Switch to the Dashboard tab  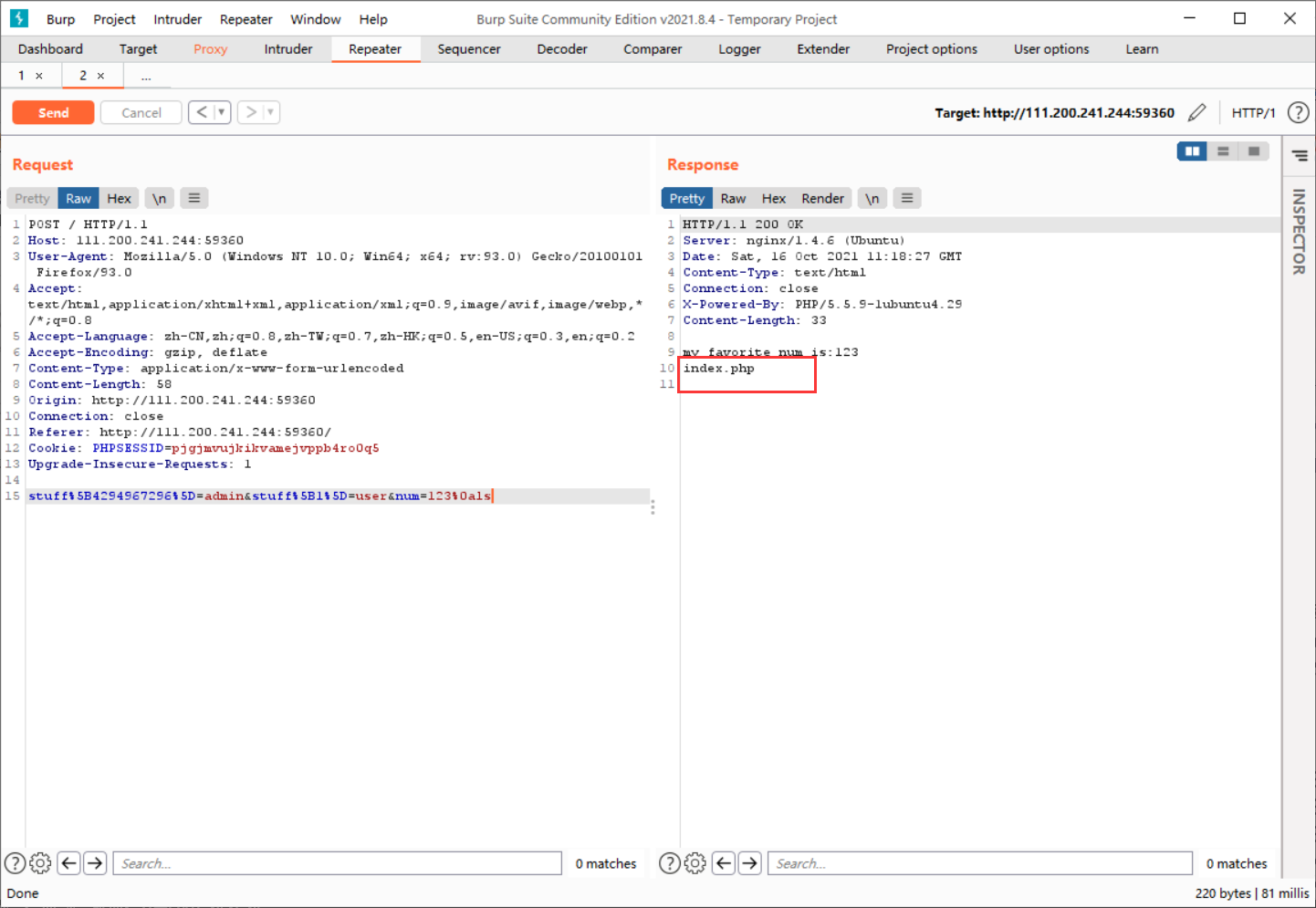pyautogui.click(x=50, y=49)
